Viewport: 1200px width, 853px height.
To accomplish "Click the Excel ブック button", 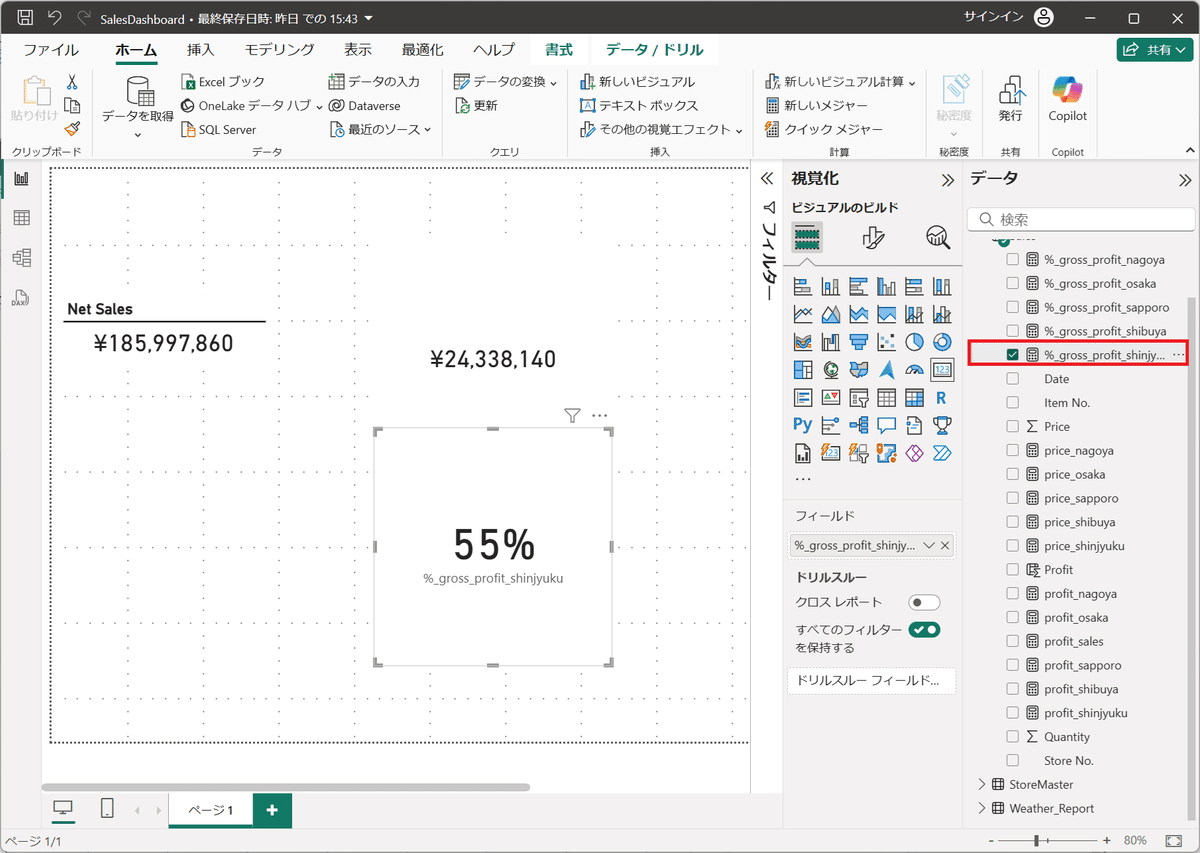I will (x=223, y=82).
